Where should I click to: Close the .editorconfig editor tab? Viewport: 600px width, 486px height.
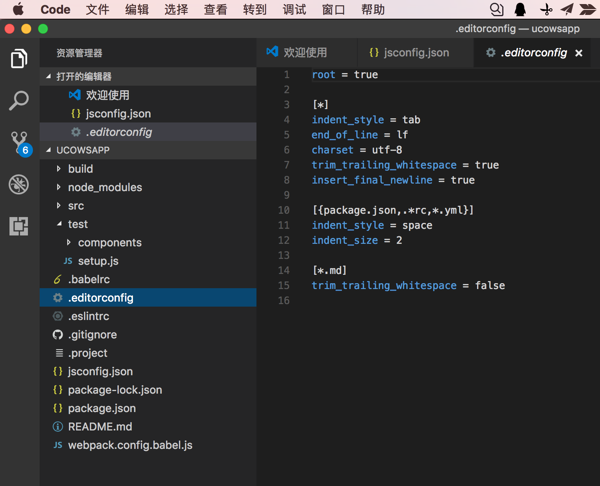click(x=579, y=53)
